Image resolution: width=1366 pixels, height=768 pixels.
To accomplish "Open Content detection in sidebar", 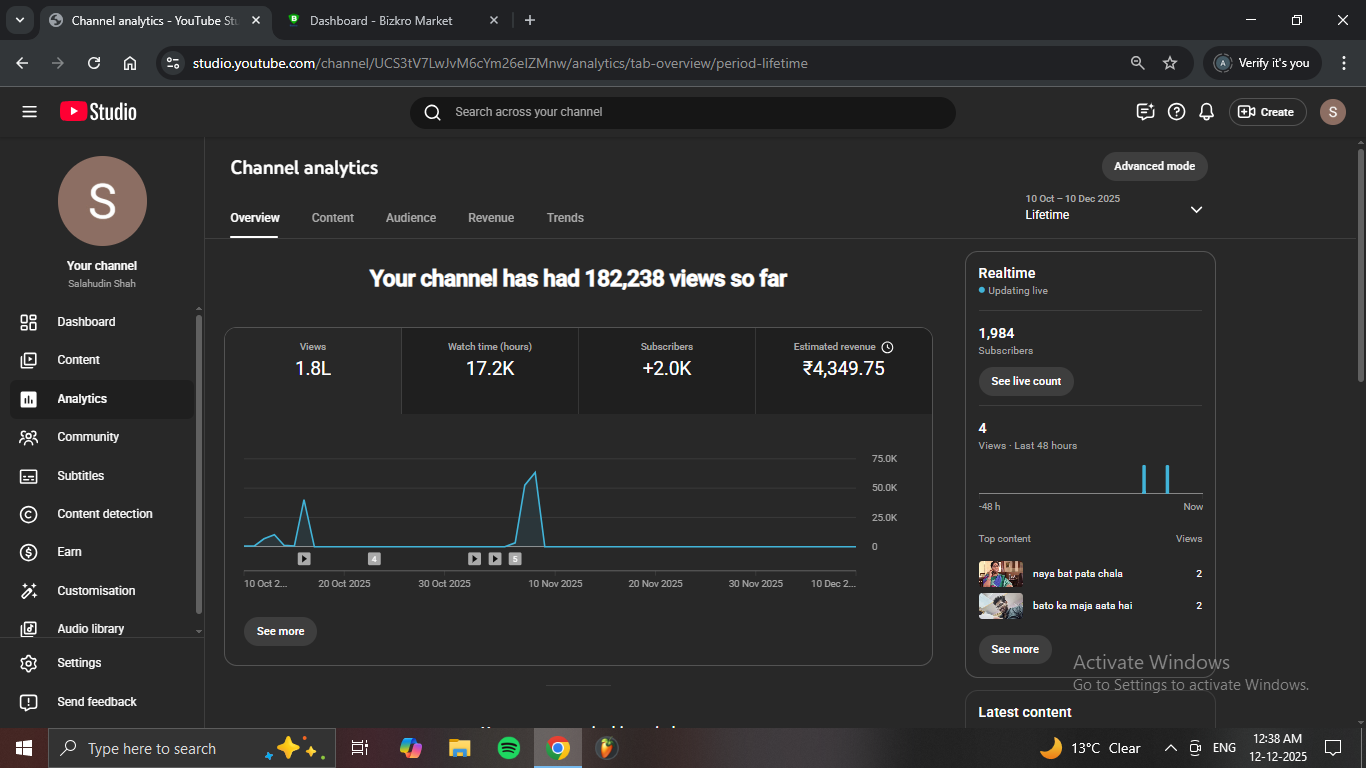I will coord(104,514).
